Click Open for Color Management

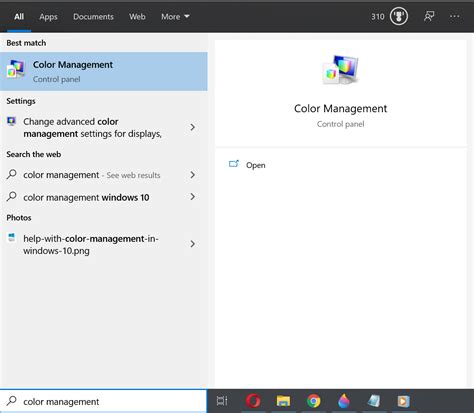coord(247,165)
